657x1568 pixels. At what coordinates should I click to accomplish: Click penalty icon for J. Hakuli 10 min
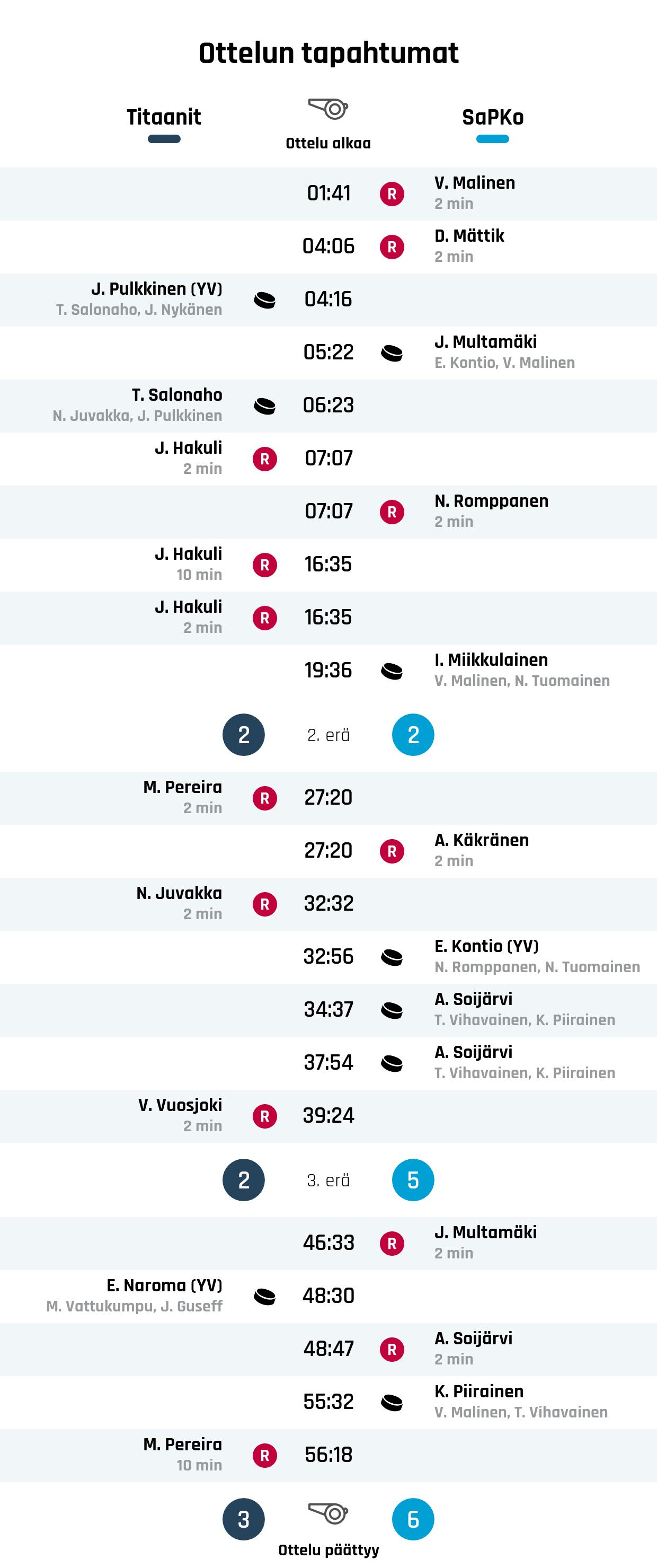[264, 565]
